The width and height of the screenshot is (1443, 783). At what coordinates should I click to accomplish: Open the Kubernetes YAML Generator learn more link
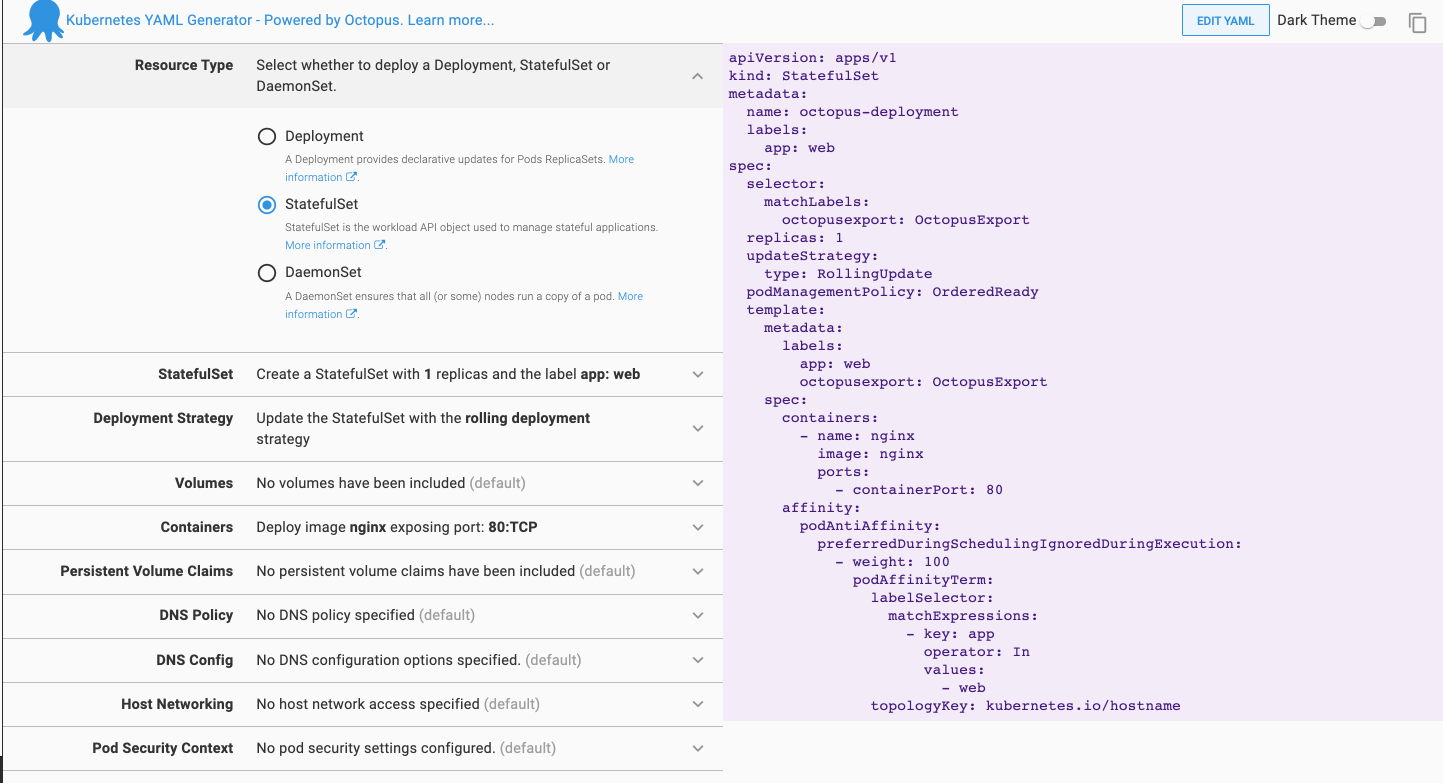coord(280,21)
